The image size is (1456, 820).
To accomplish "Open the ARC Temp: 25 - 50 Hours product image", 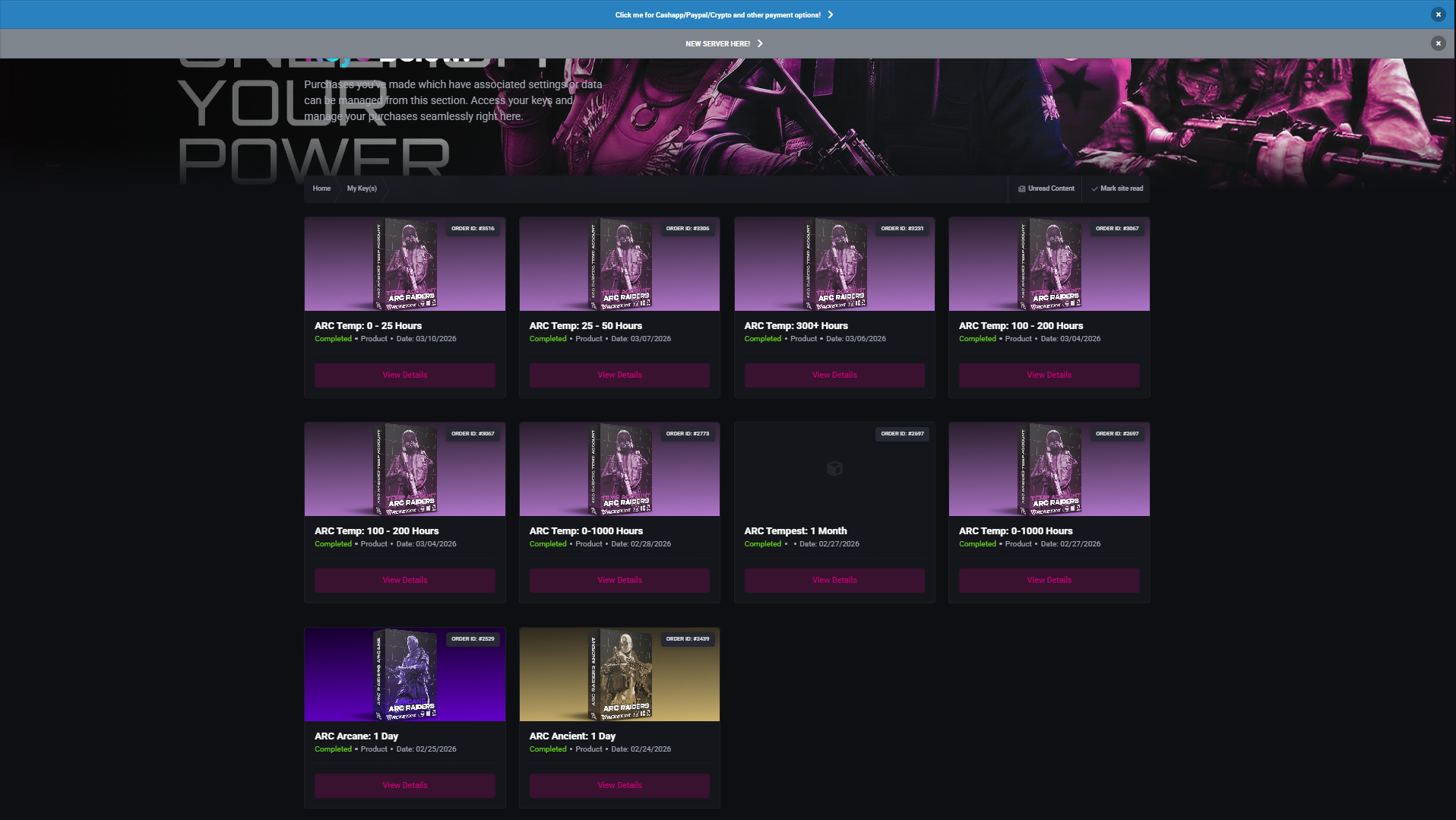I will 619,264.
